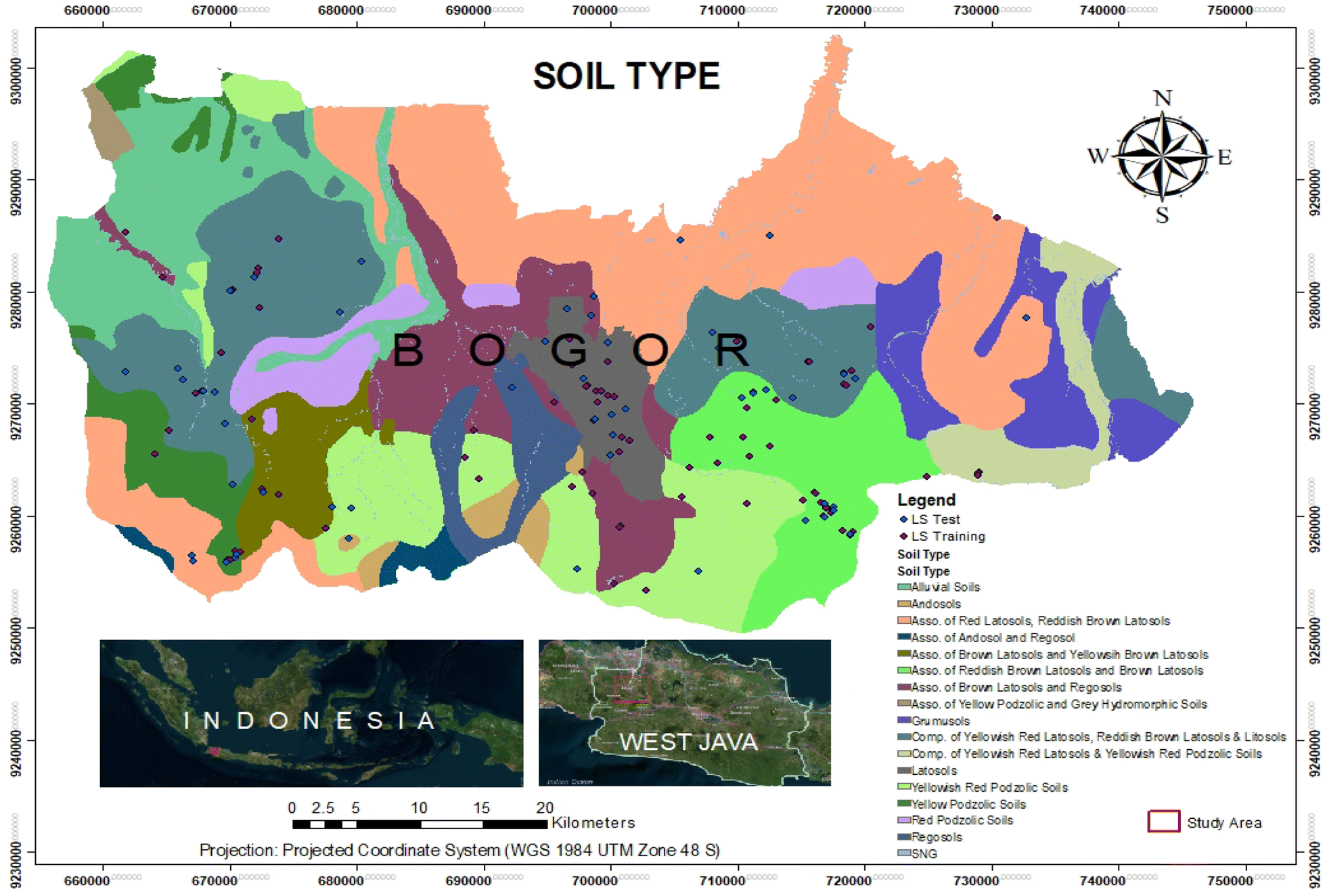
Task: Click 'Asso. of Red Latosols, Reddish Brown Latosols'
Action: pos(1040,621)
